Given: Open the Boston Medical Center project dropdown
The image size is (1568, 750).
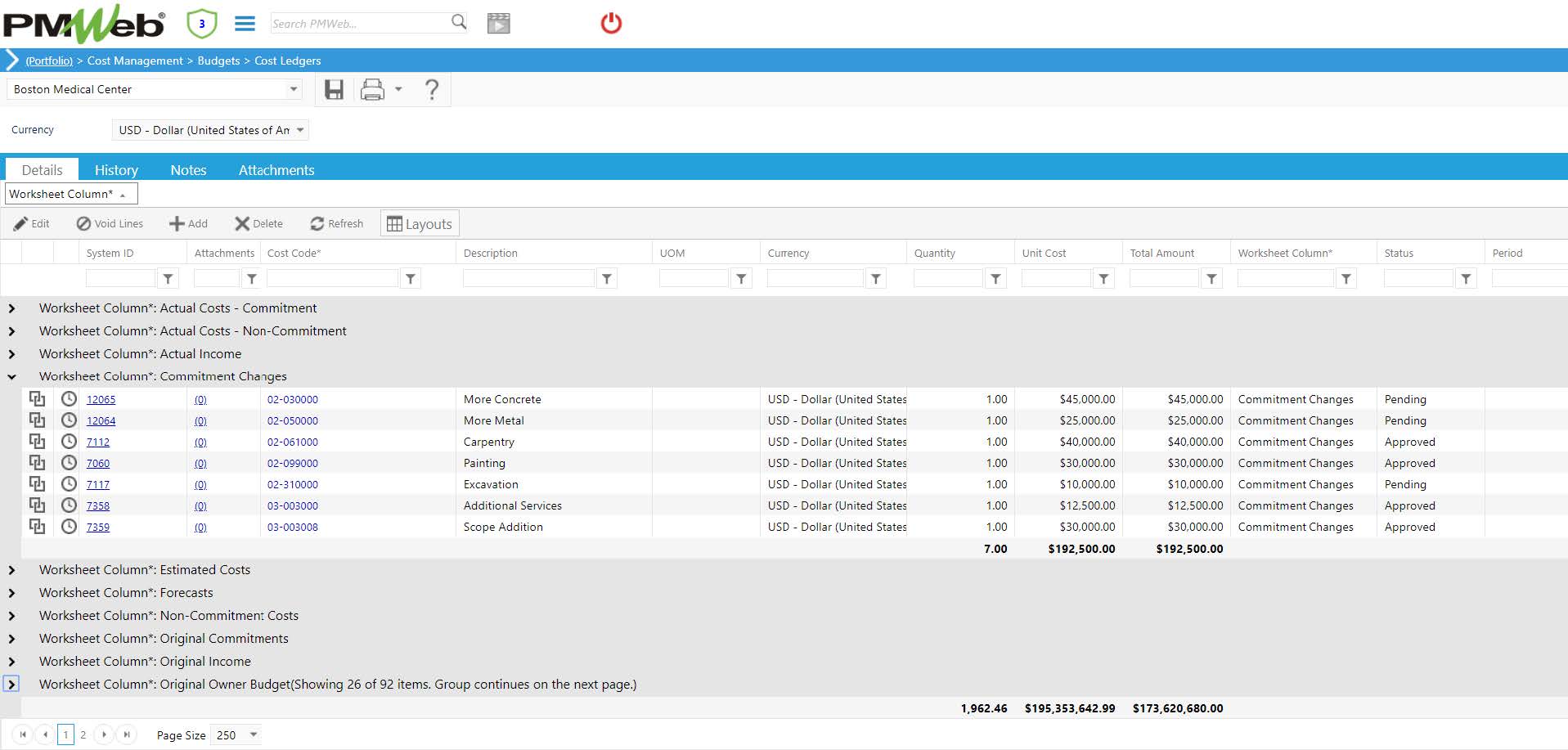Looking at the screenshot, I should 294,89.
